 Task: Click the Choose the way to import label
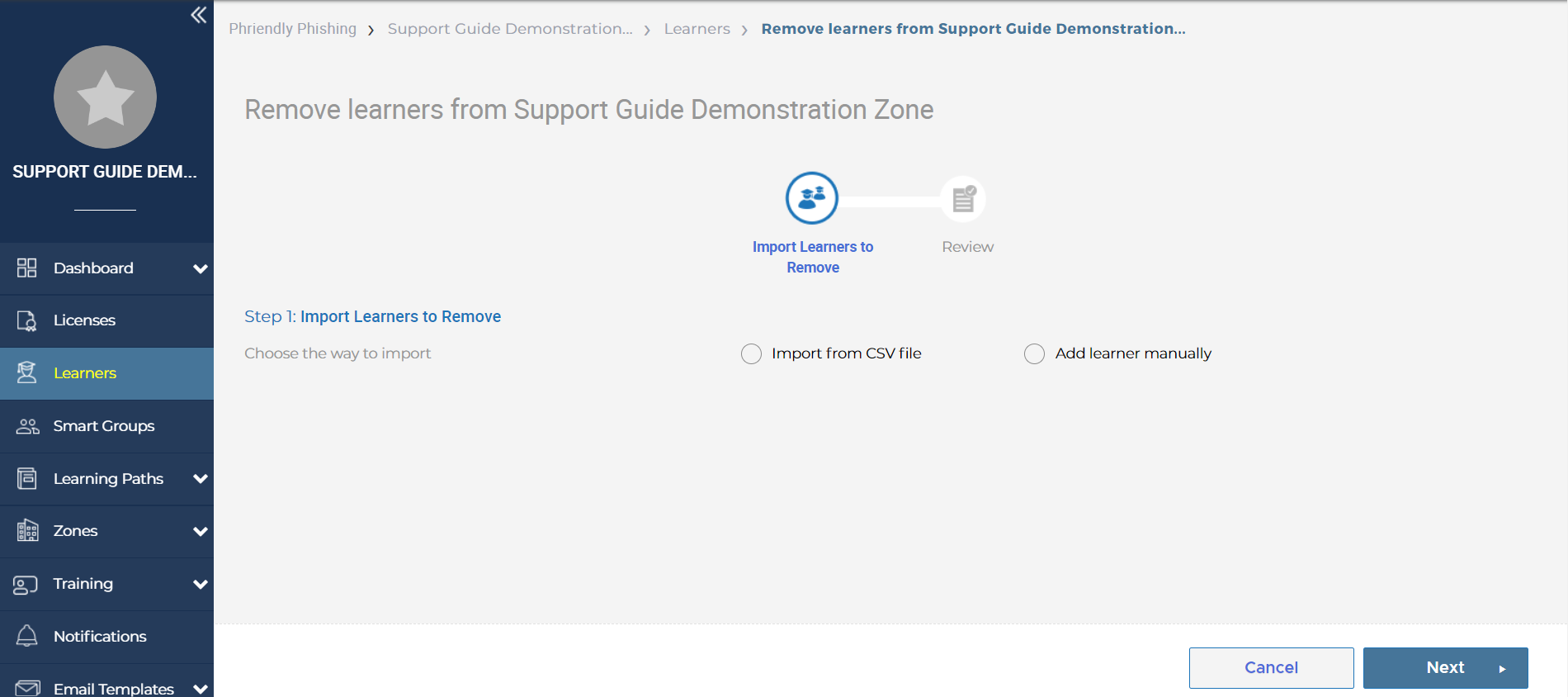pyautogui.click(x=338, y=353)
